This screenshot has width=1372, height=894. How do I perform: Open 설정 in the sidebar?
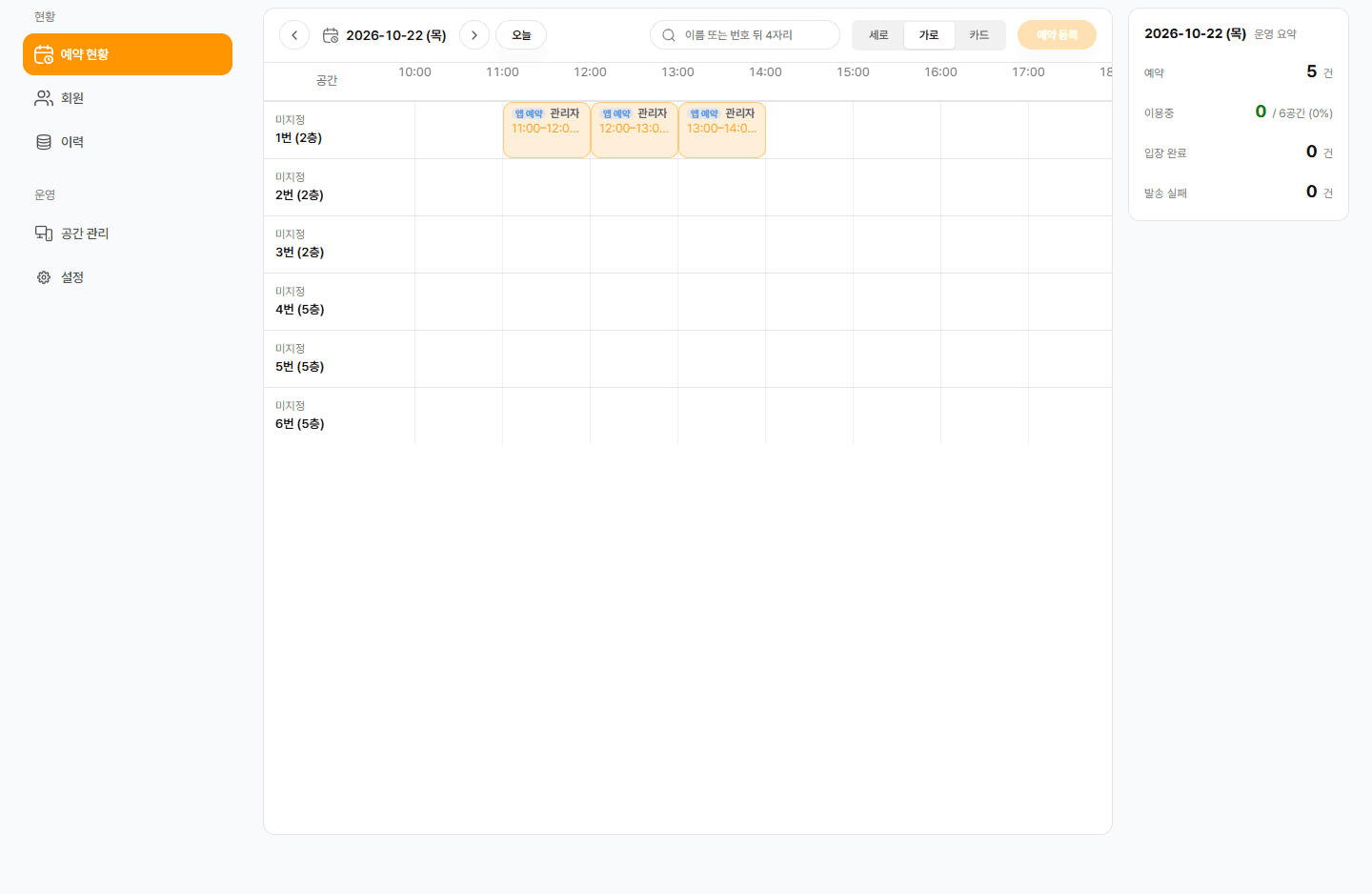[x=128, y=277]
